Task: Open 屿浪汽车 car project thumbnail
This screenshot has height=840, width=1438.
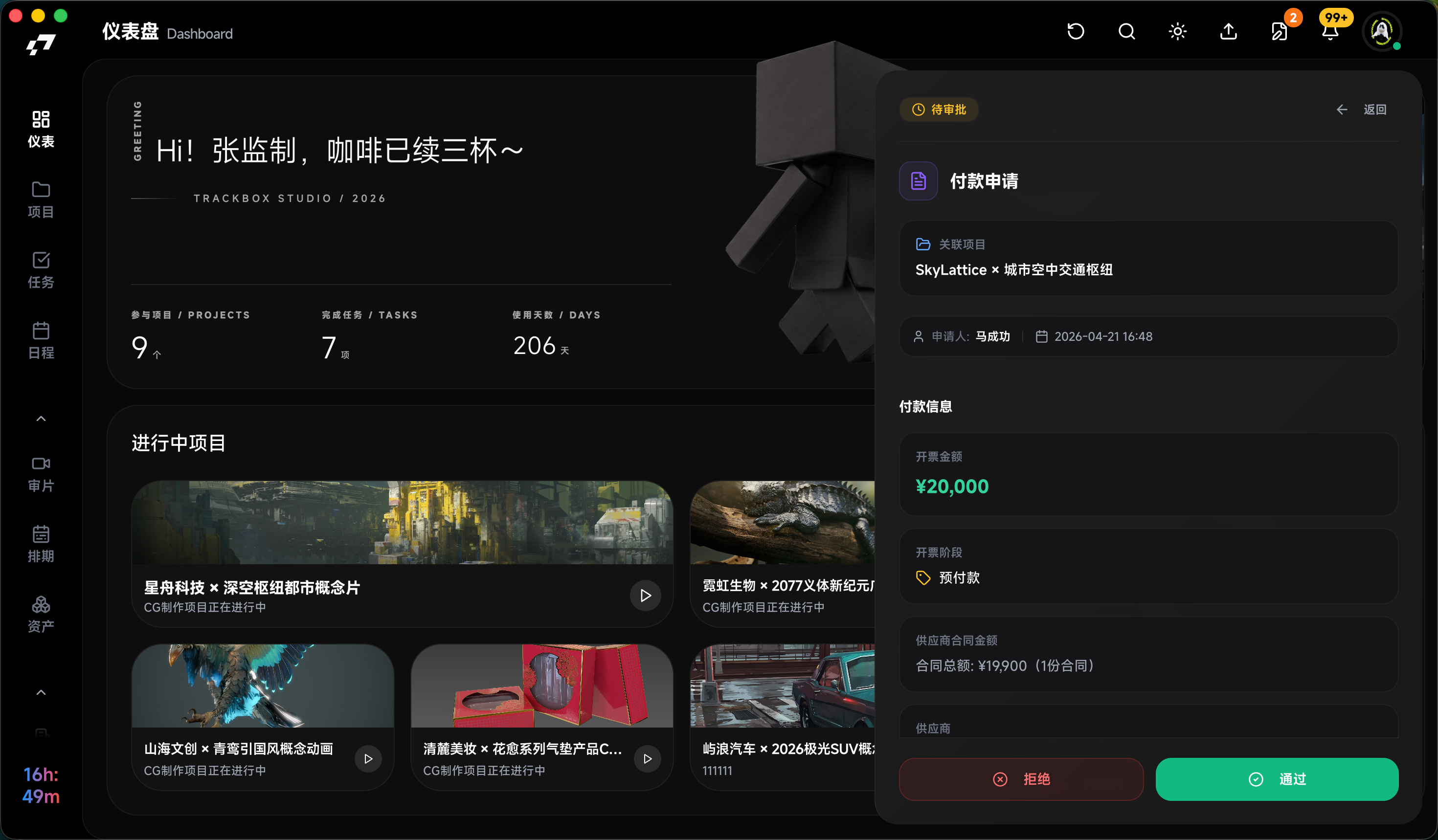Action: pos(783,685)
